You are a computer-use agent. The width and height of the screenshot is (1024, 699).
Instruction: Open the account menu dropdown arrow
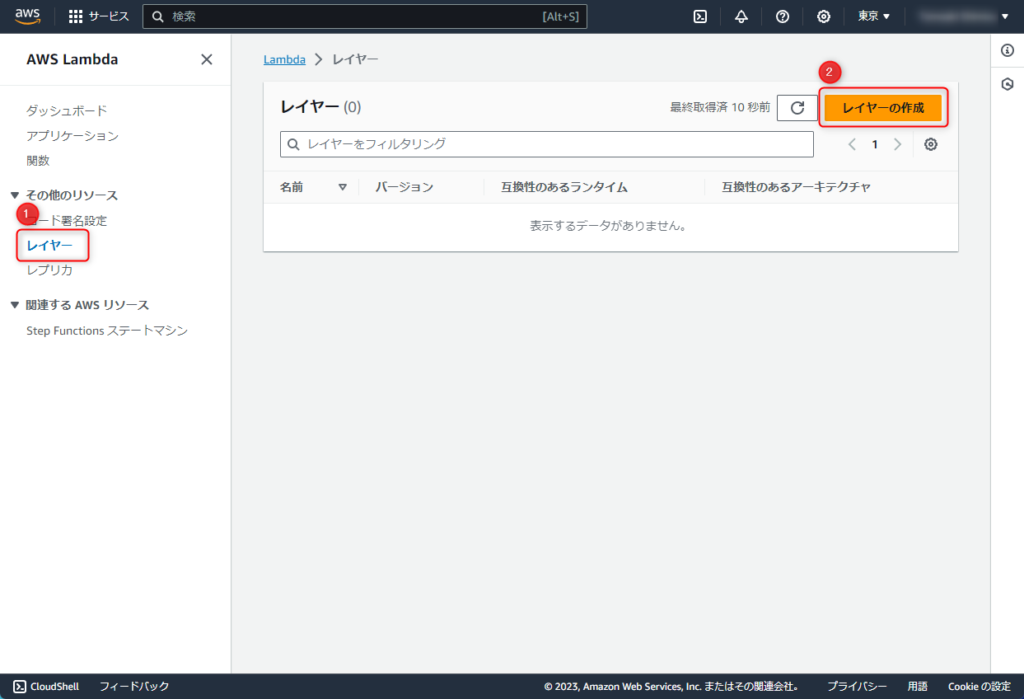[1004, 16]
